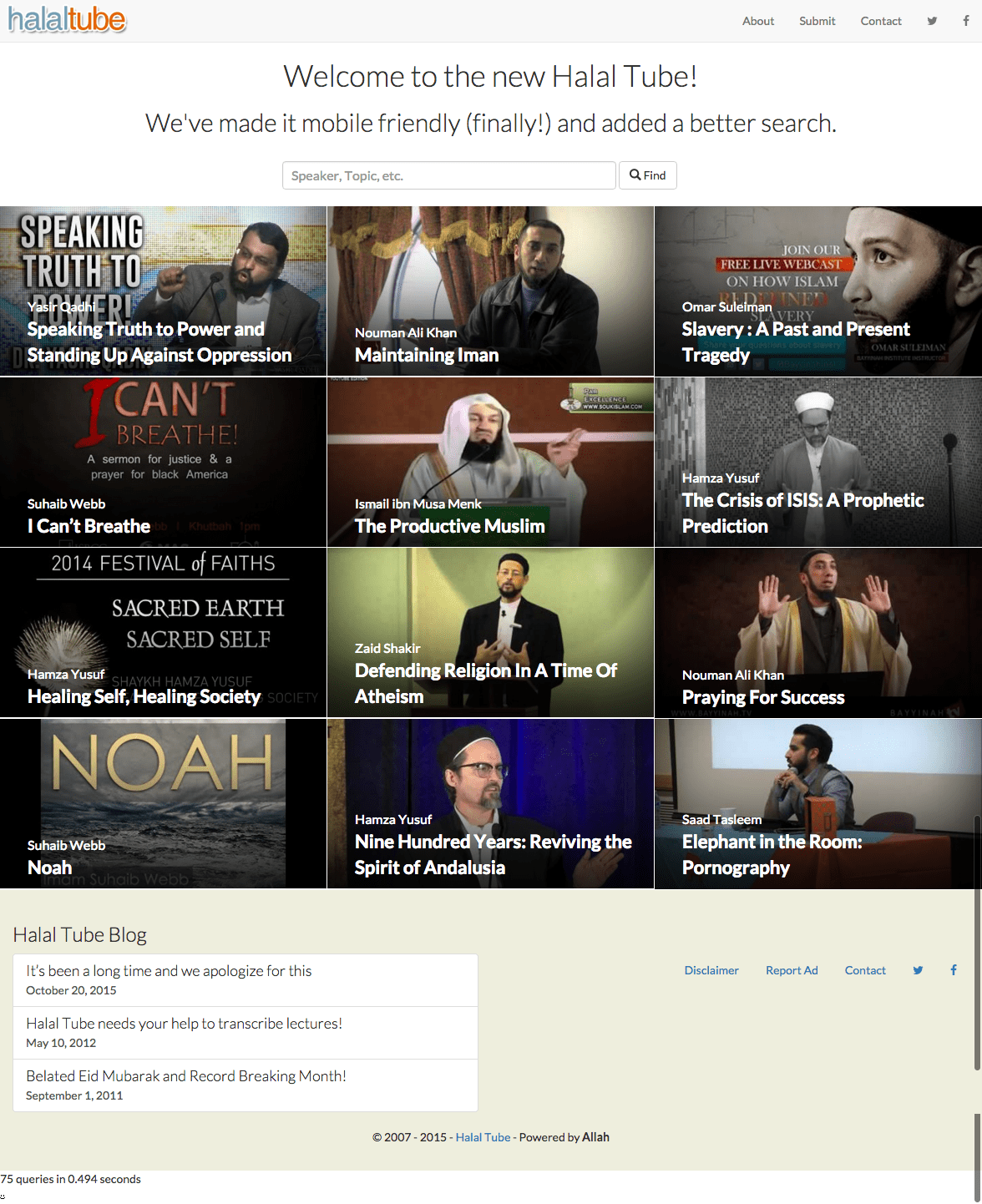Image resolution: width=982 pixels, height=1204 pixels.
Task: Open the Facebook icon in the top navigation
Action: click(x=966, y=21)
